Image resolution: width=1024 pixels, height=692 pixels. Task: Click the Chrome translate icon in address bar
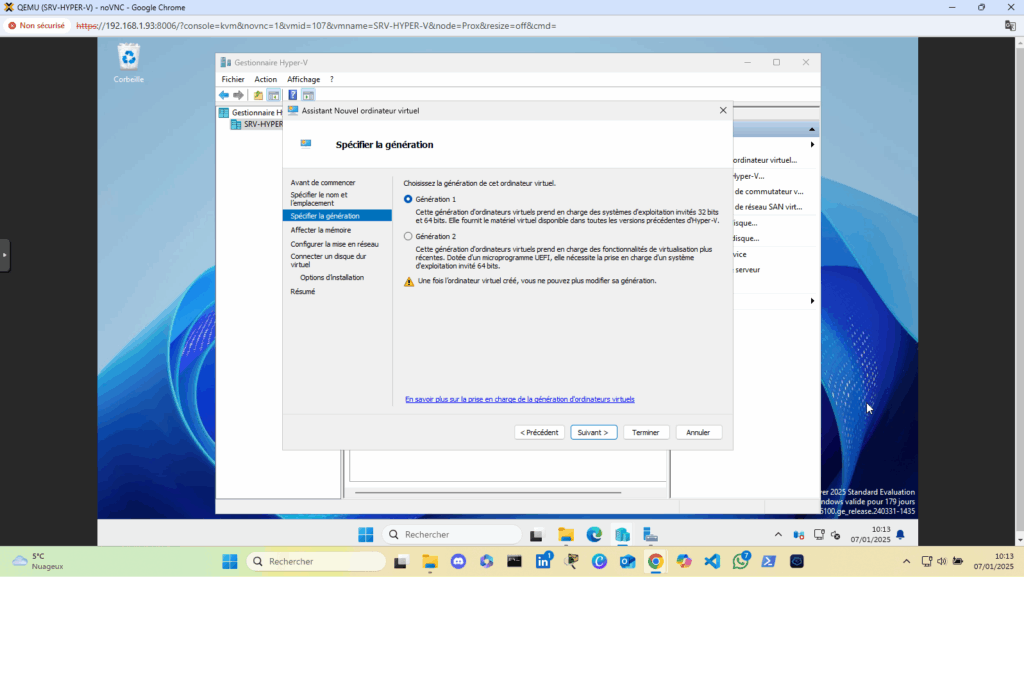[x=1010, y=26]
